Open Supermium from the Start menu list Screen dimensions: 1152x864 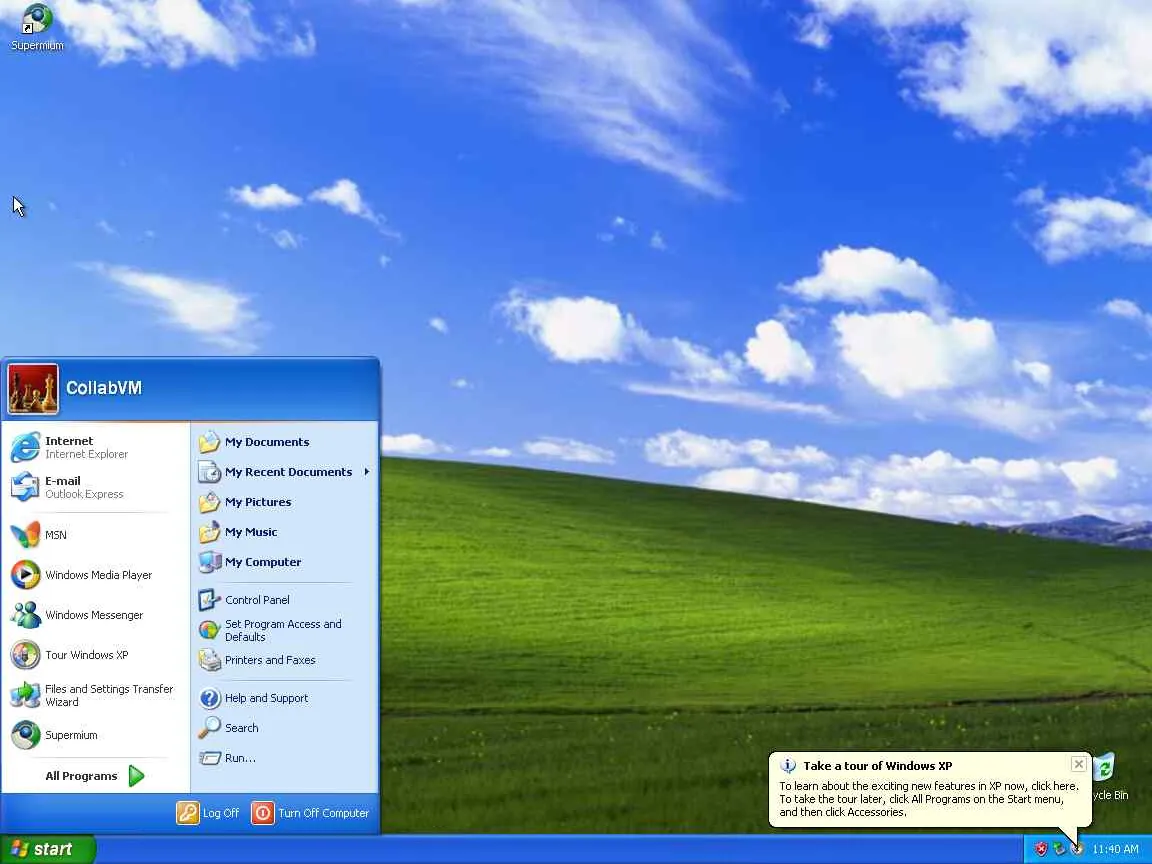point(96,735)
